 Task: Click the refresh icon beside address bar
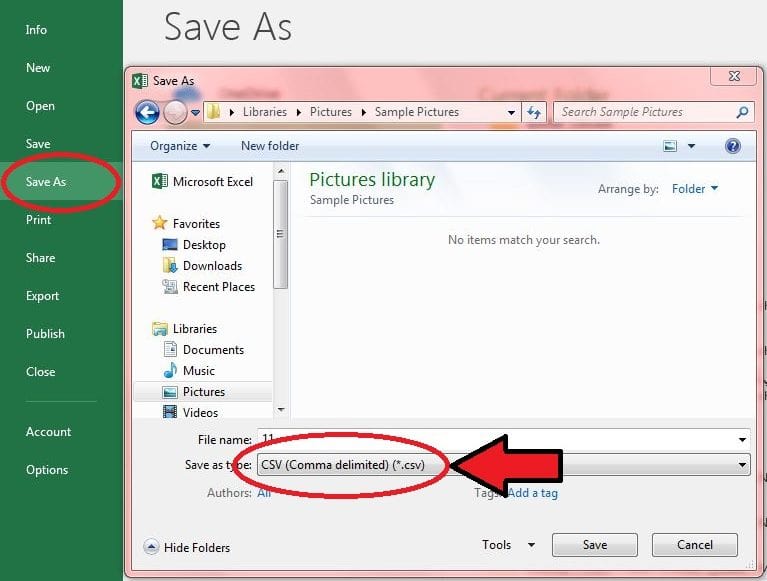pos(534,113)
